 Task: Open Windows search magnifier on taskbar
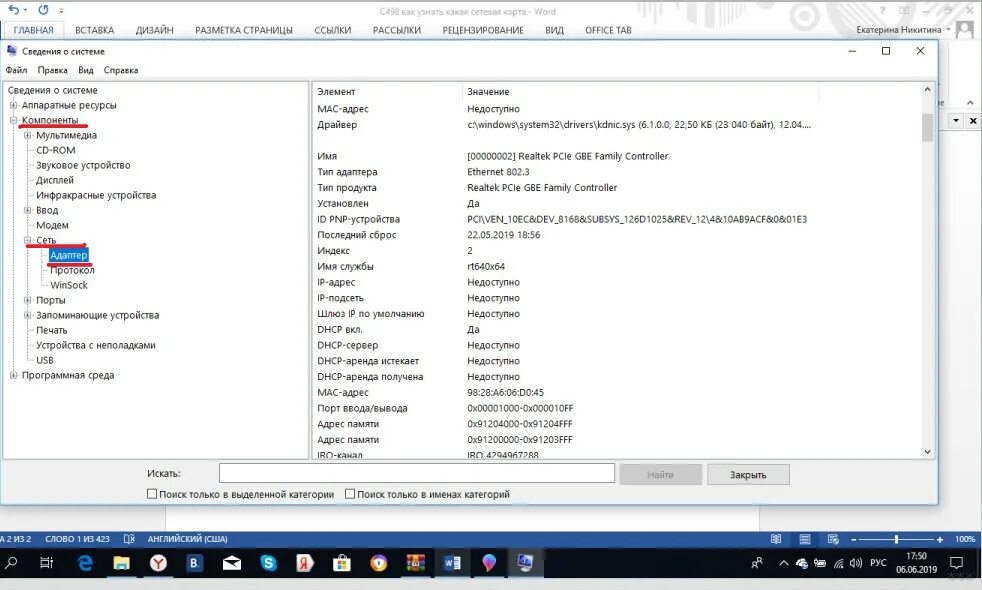click(x=11, y=562)
